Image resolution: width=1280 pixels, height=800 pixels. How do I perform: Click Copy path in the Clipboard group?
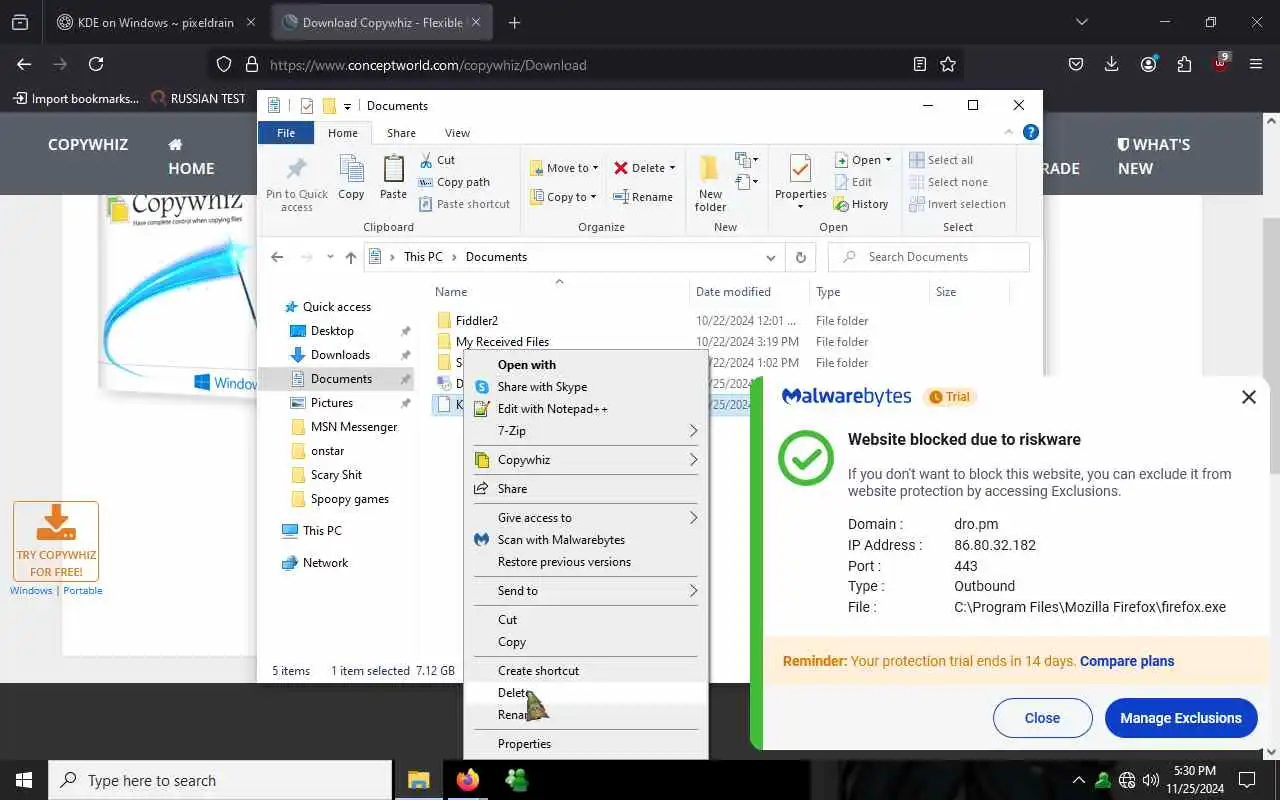pyautogui.click(x=454, y=182)
